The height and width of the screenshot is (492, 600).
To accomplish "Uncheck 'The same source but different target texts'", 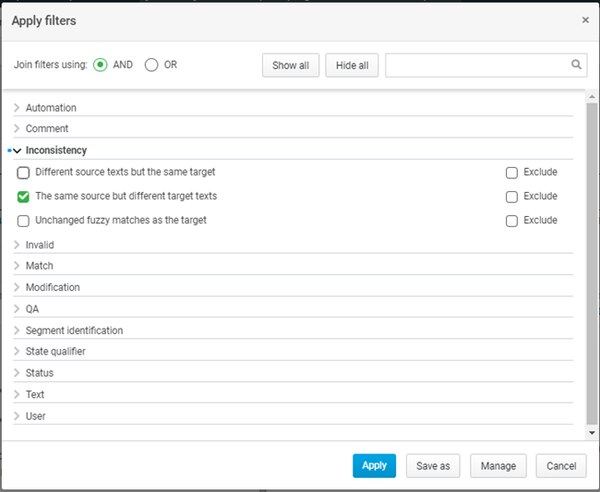I will [x=24, y=196].
